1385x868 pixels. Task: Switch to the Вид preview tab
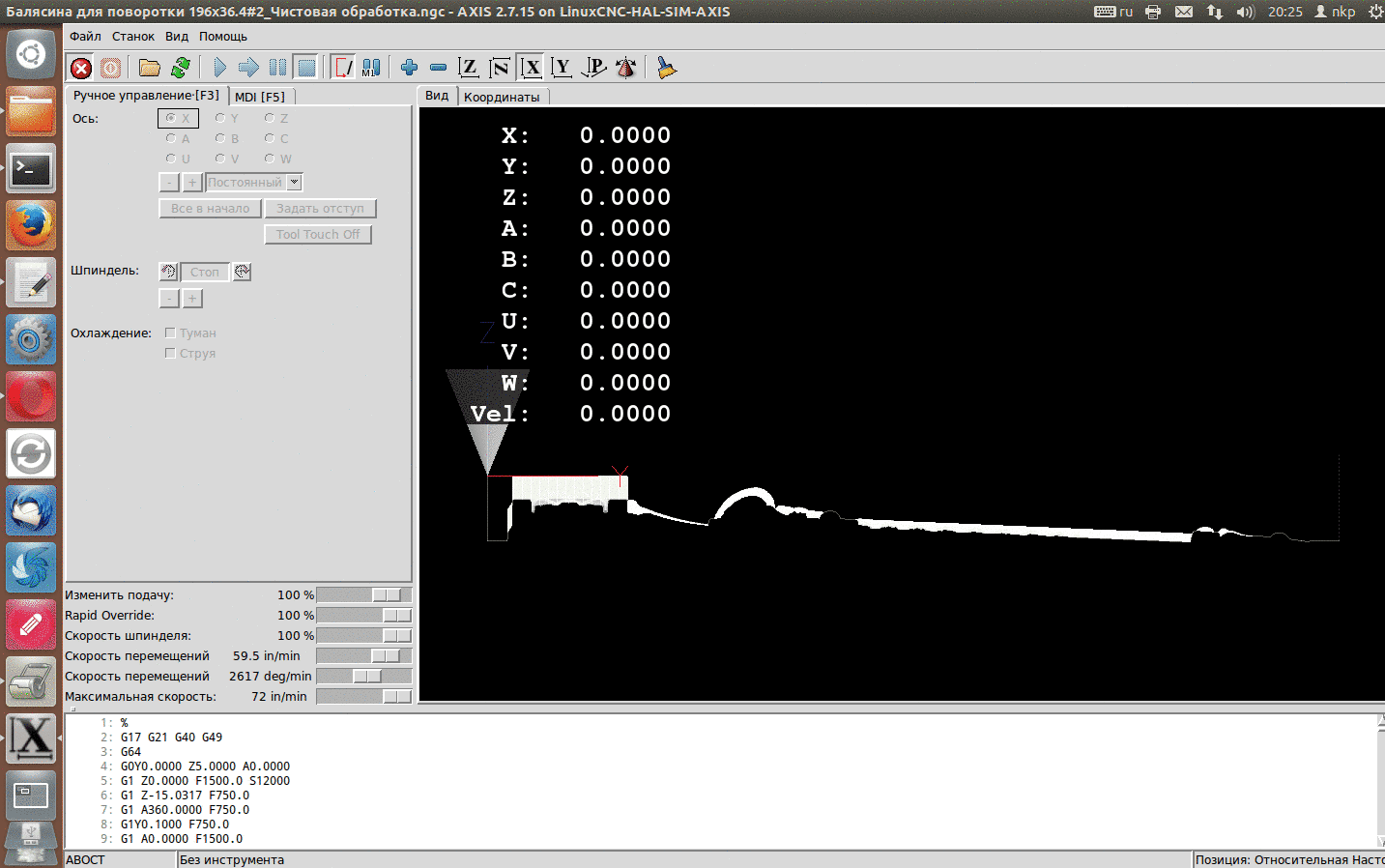(x=437, y=96)
